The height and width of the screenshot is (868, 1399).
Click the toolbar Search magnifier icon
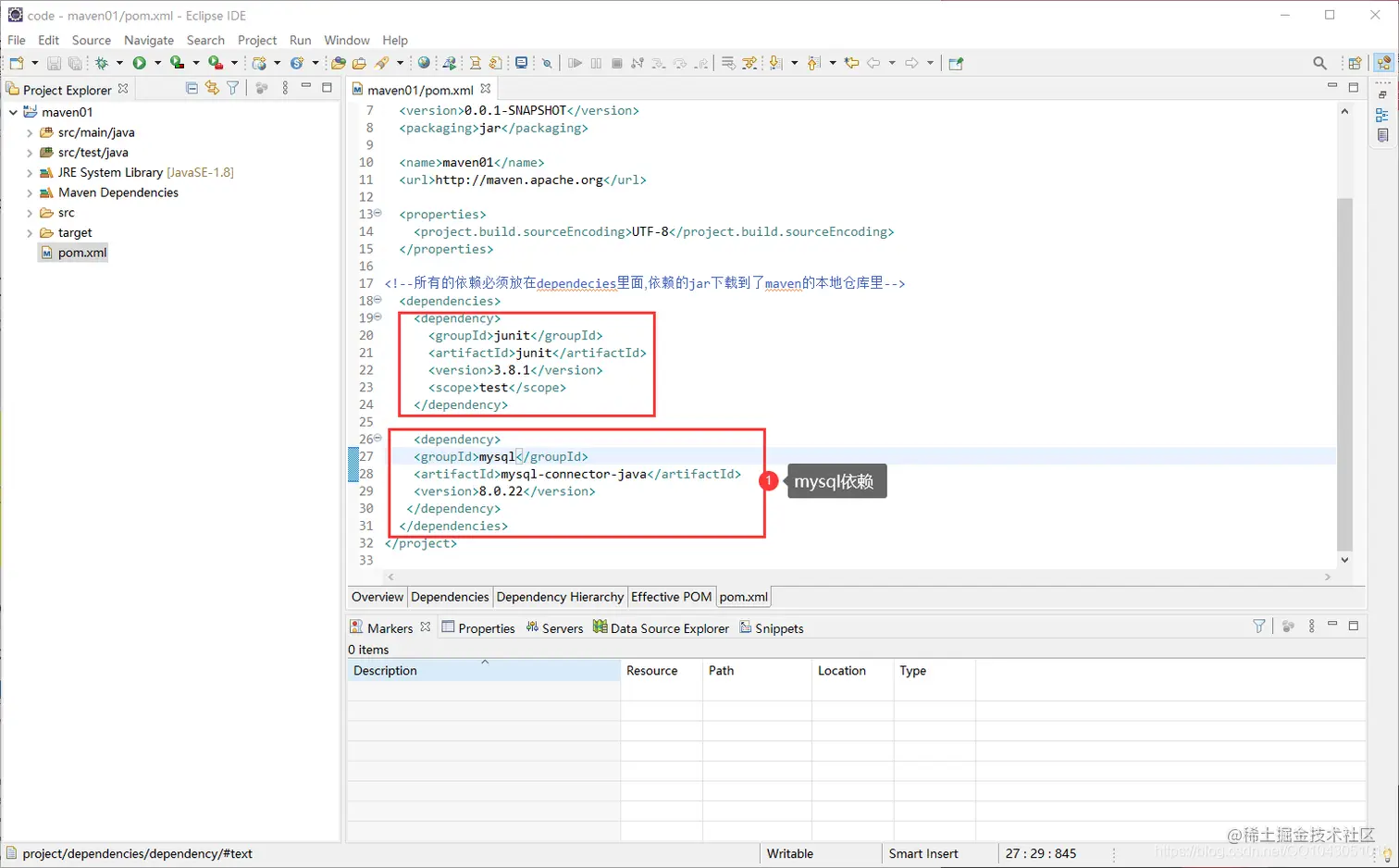coord(1319,63)
